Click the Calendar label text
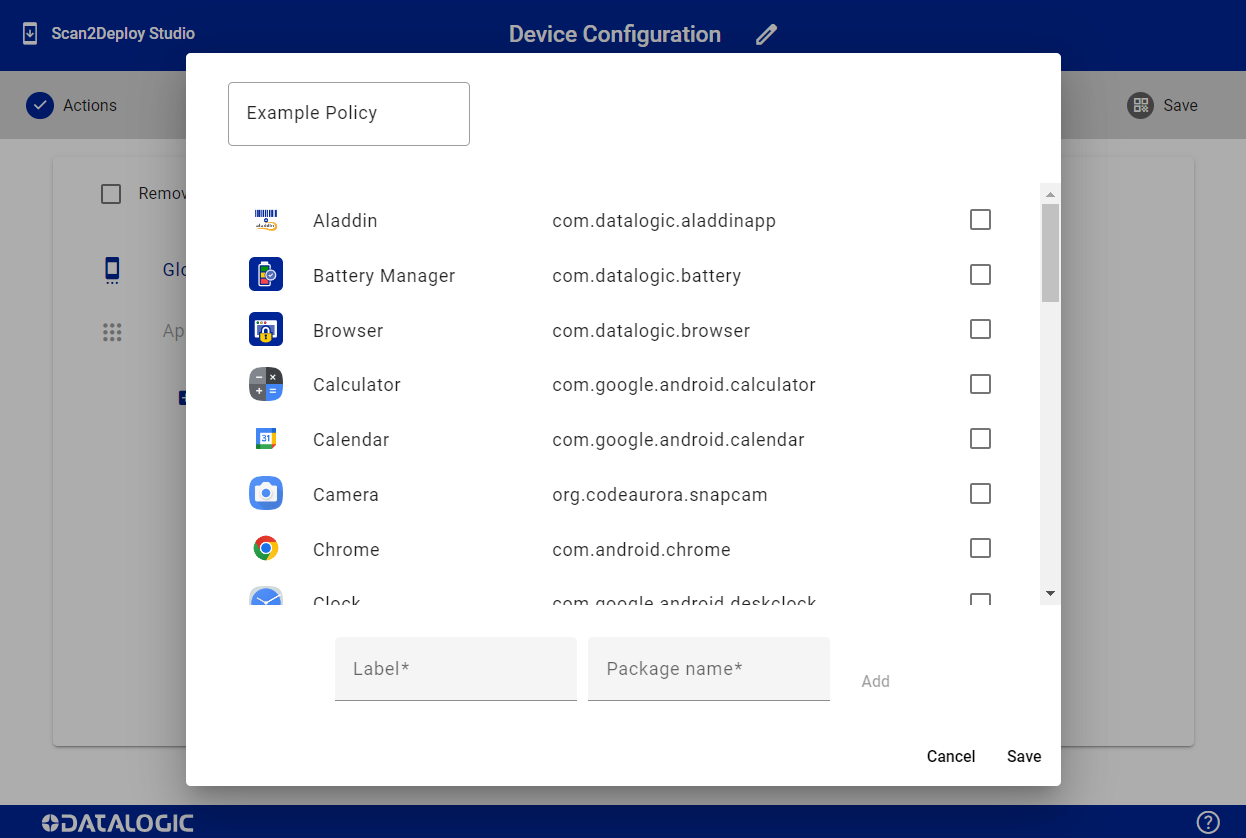This screenshot has width=1246, height=838. click(351, 440)
